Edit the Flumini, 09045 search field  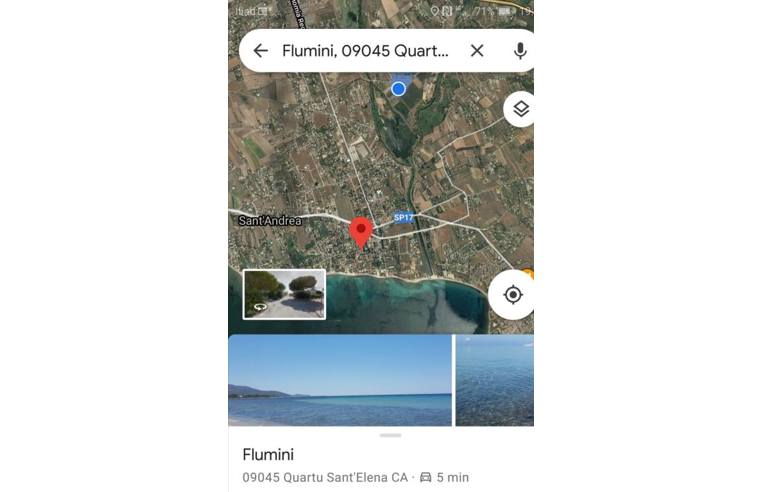[x=365, y=51]
